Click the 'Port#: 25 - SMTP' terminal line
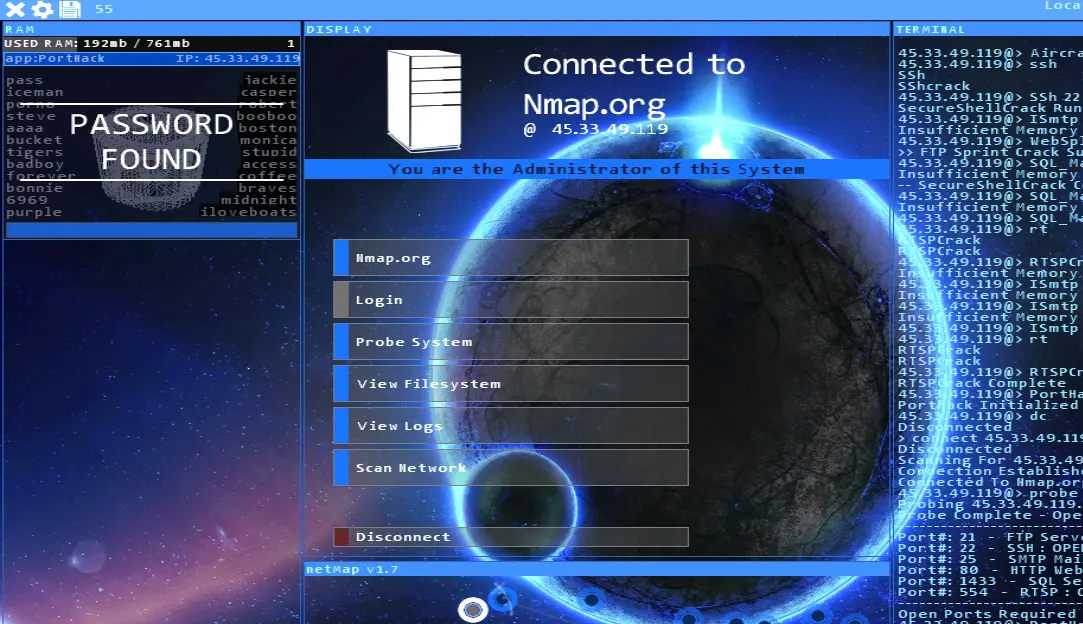The height and width of the screenshot is (624, 1083). tap(990, 559)
